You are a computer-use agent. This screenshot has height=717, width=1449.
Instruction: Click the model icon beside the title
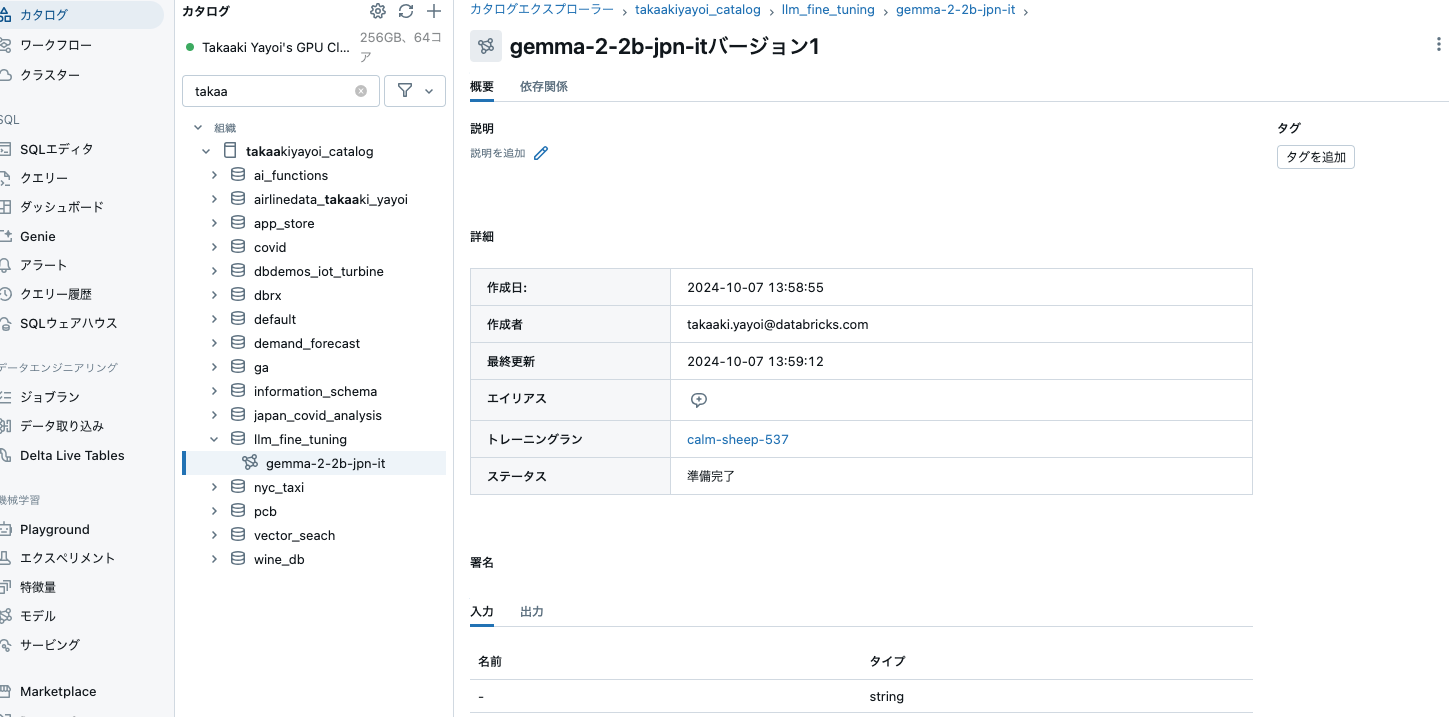486,46
